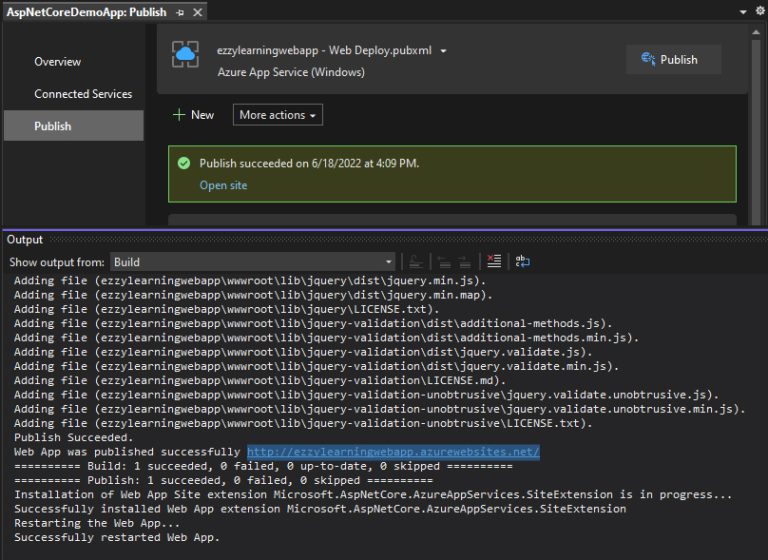Click the Clear All output icon

(493, 262)
